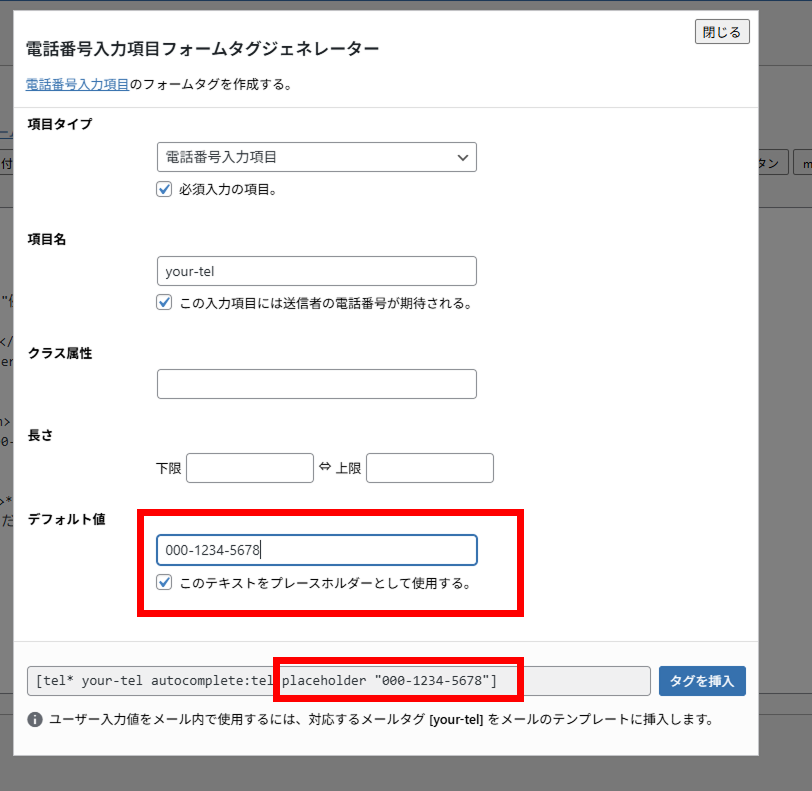Toggle the 送信者の電話番号が期待される checkbox
812x791 pixels.
pos(165,302)
